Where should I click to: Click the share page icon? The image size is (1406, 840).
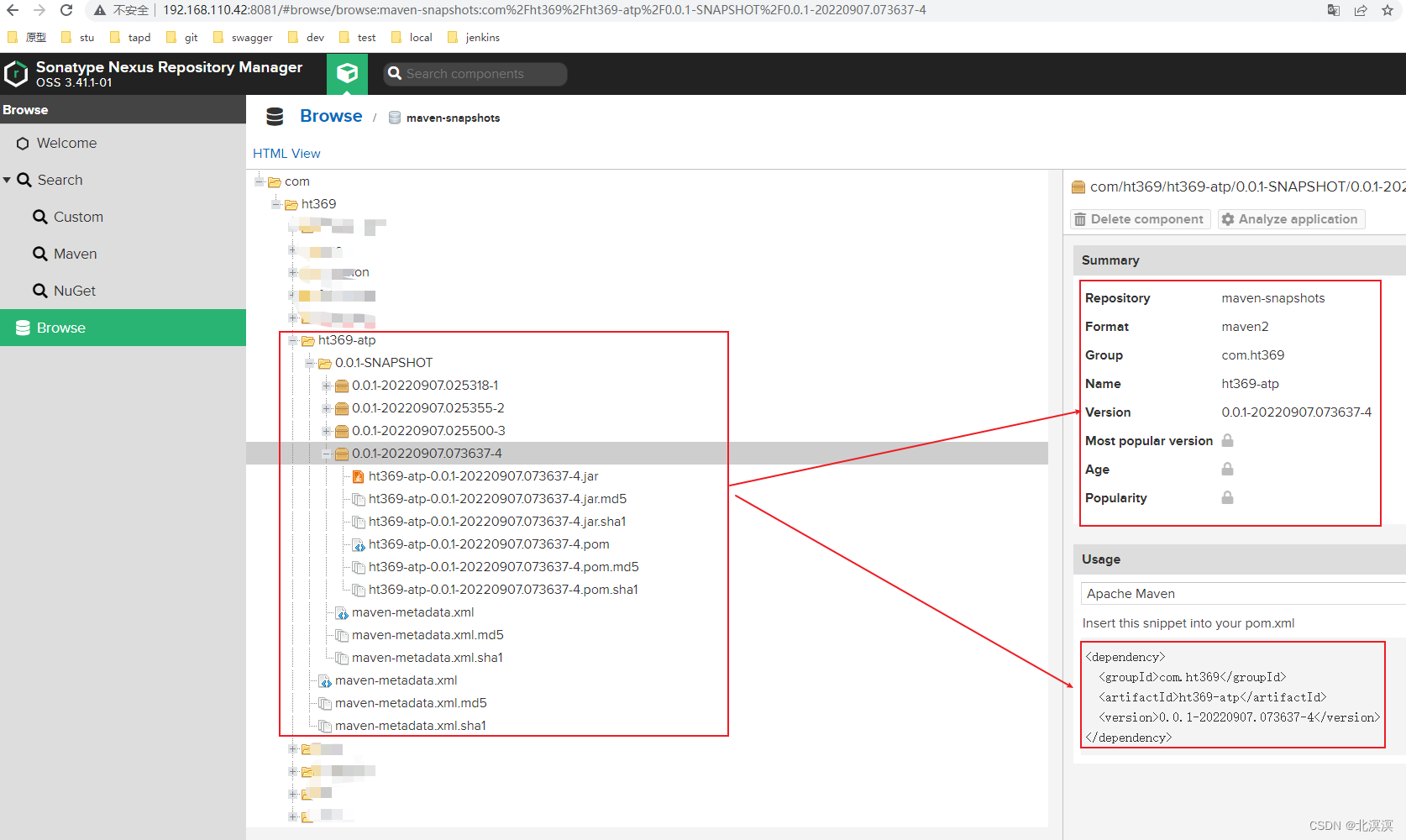point(1361,10)
